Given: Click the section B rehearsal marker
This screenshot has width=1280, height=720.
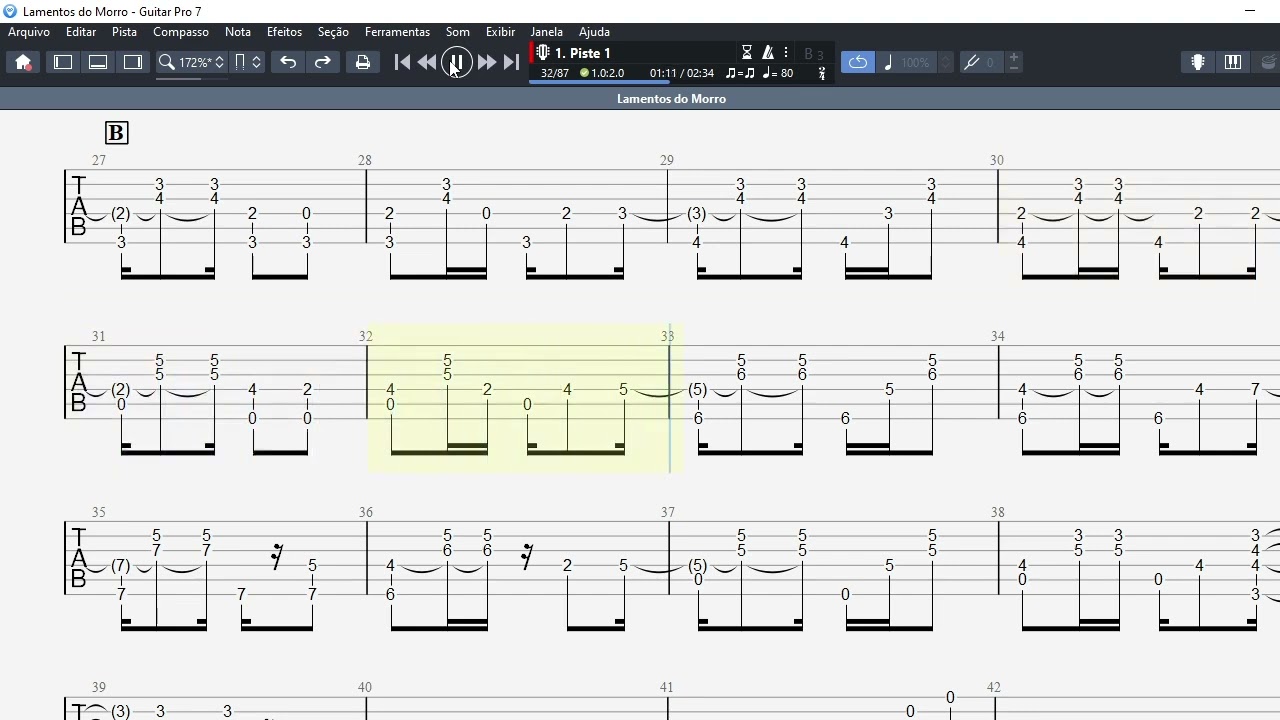Looking at the screenshot, I should point(116,133).
